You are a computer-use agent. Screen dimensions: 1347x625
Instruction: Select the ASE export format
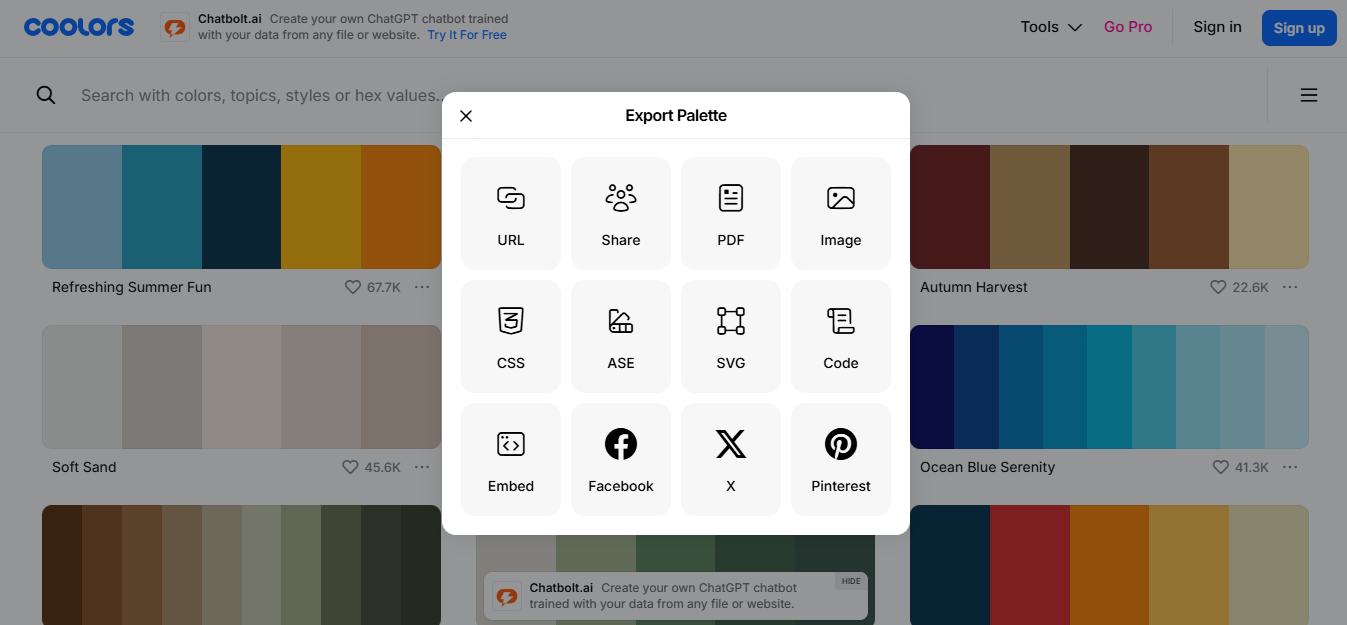(621, 336)
